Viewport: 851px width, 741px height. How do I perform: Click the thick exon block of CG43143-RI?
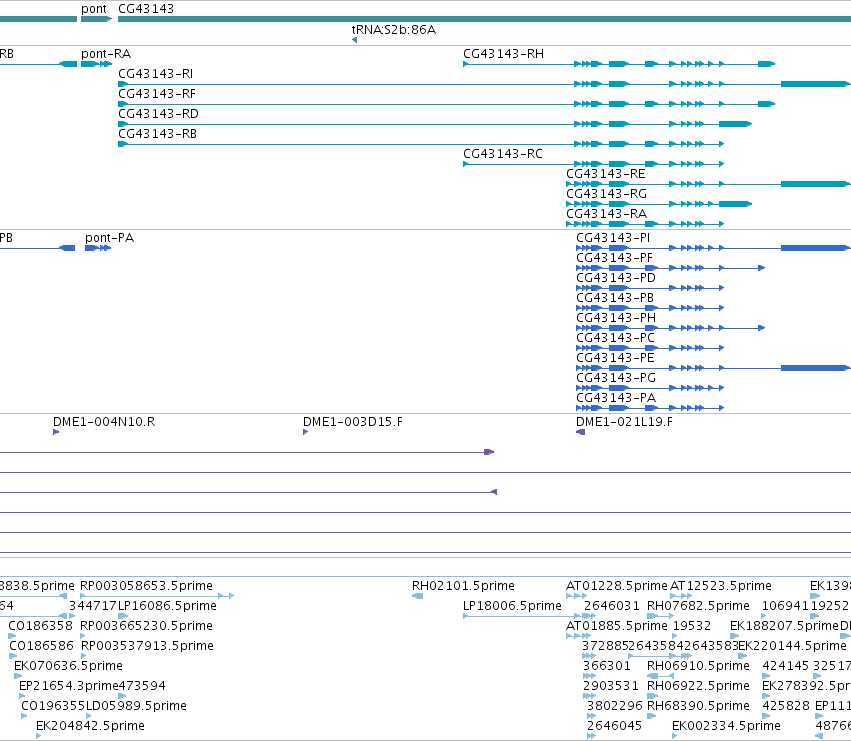pyautogui.click(x=815, y=84)
